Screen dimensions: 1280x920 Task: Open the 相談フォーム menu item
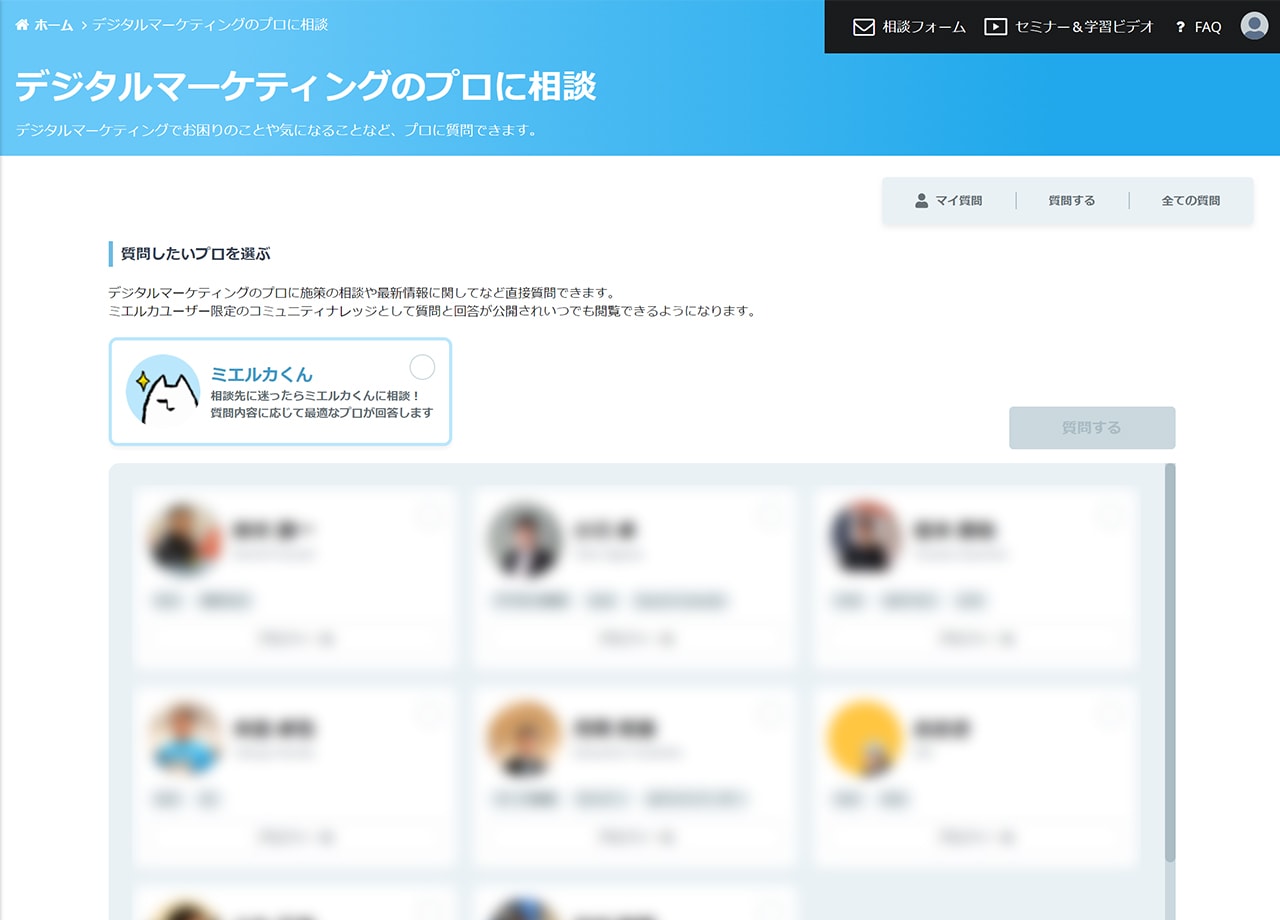pos(924,27)
